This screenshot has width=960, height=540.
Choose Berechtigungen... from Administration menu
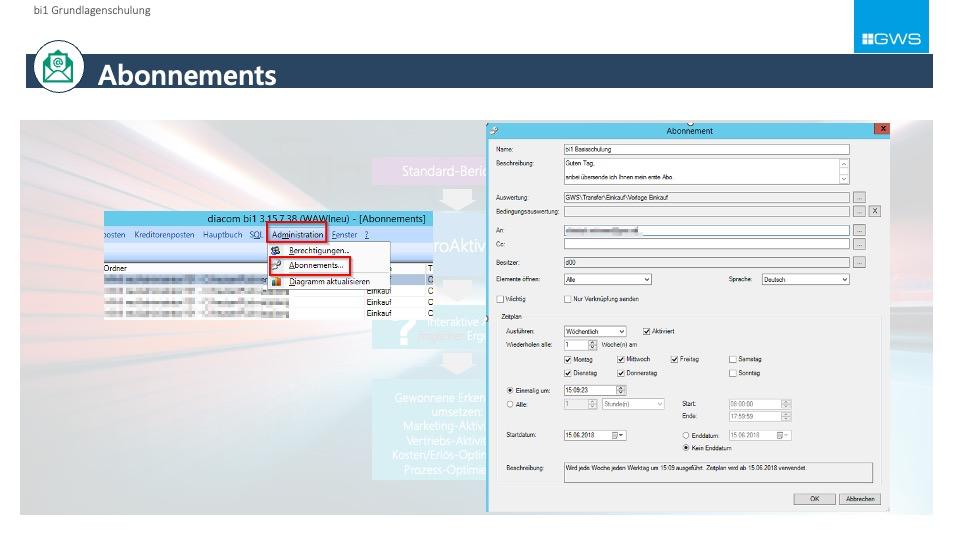319,250
